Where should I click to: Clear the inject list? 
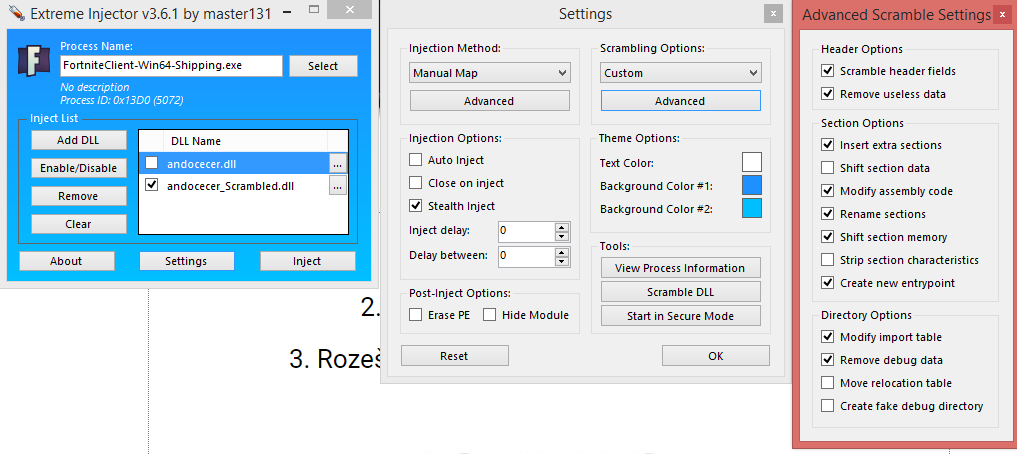(78, 224)
